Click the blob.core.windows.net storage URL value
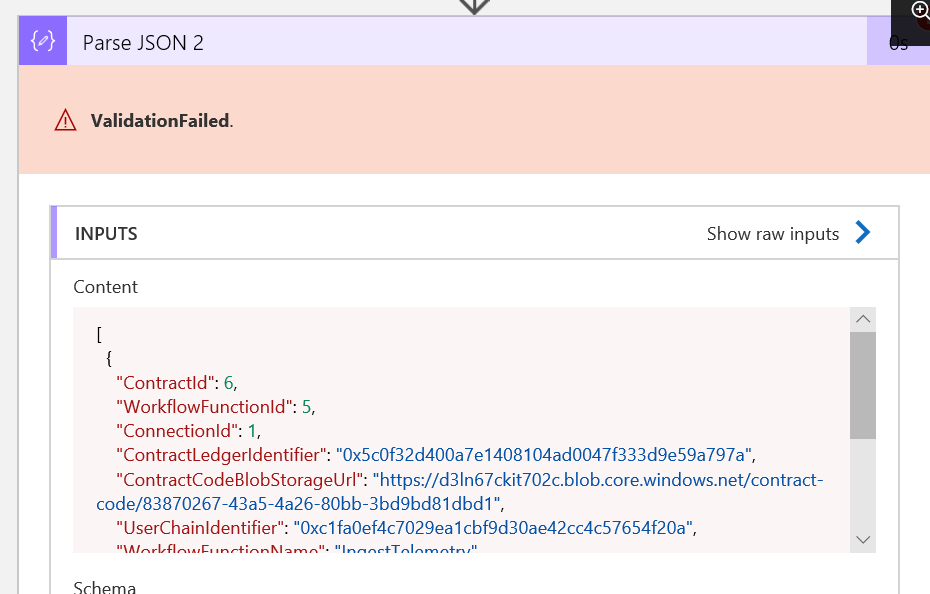 (598, 480)
